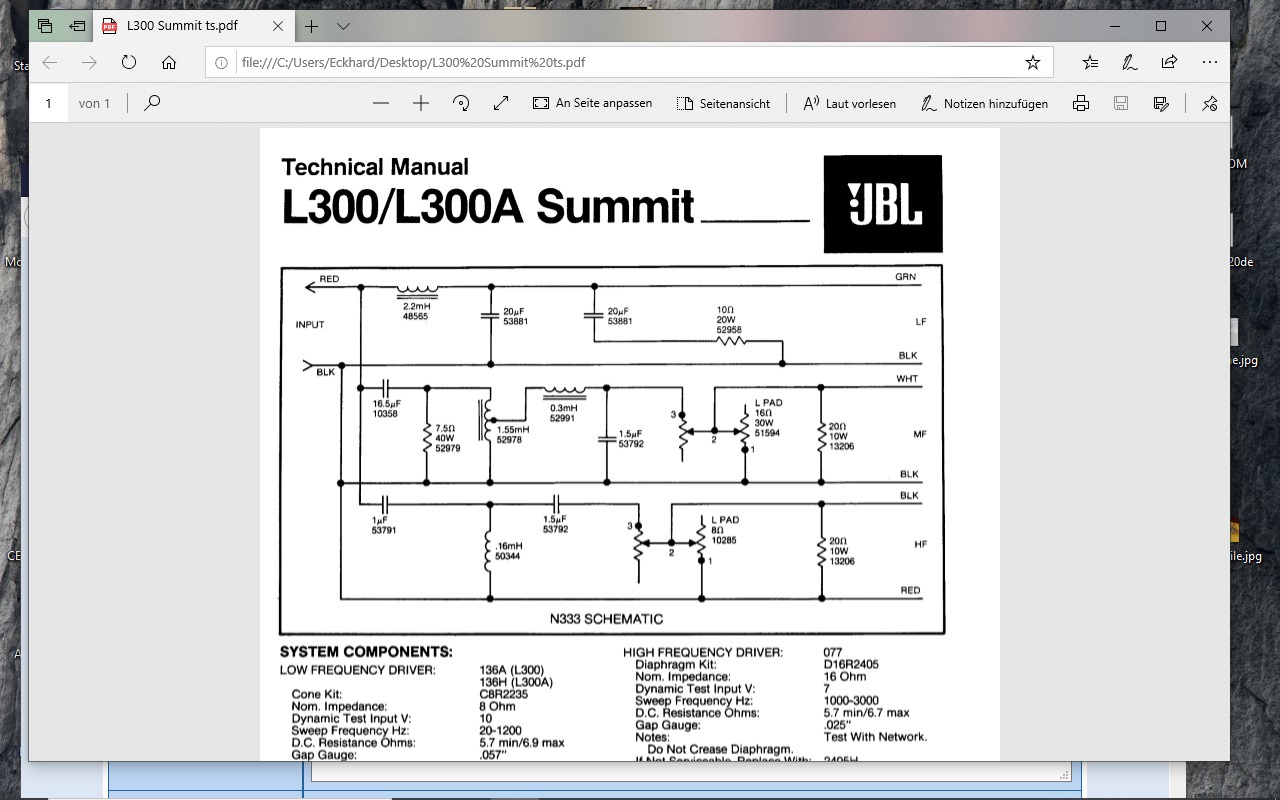
Task: Click Technical Manual title text
Action: click(x=375, y=167)
